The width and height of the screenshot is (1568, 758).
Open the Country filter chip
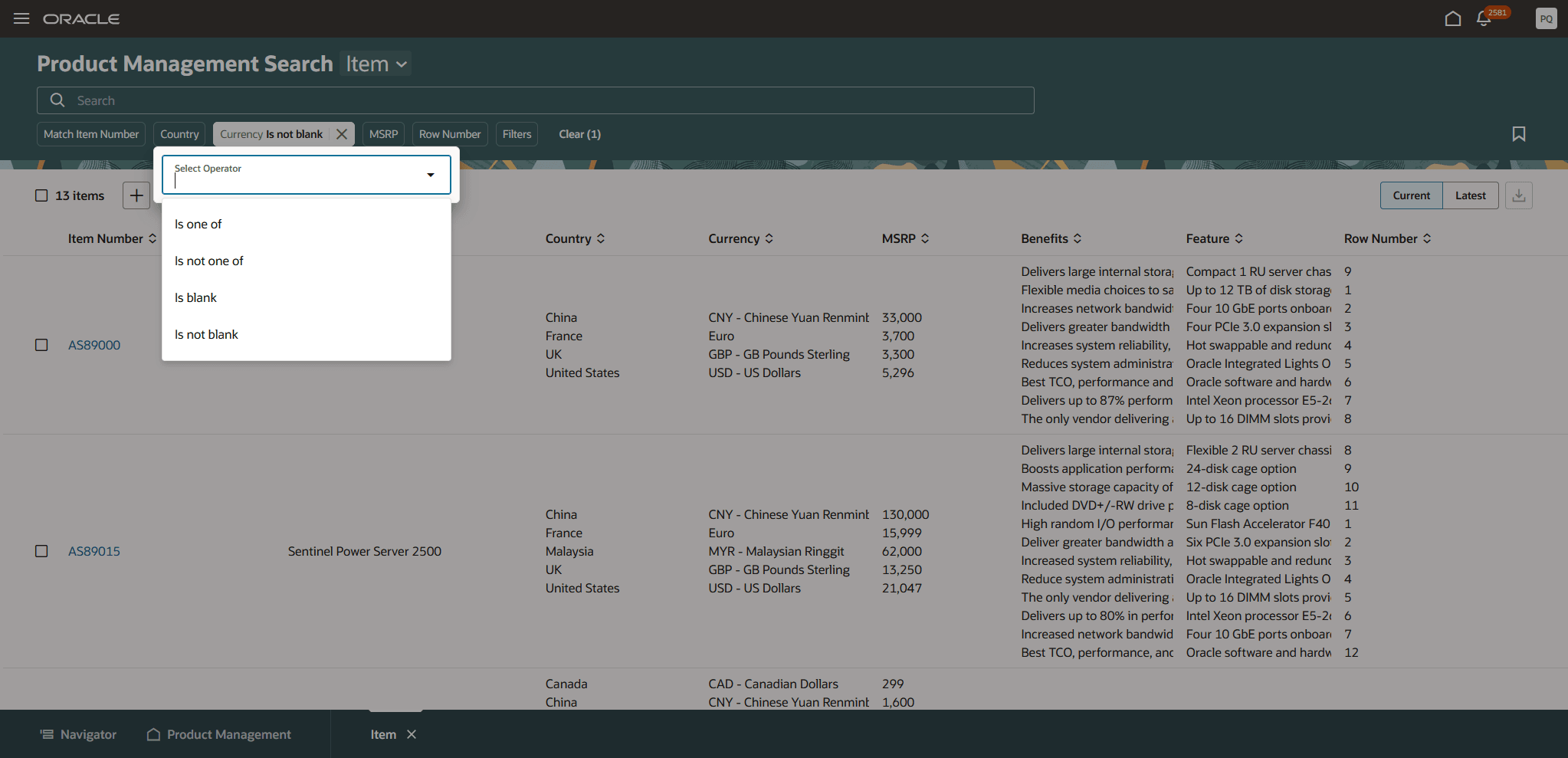coord(179,134)
